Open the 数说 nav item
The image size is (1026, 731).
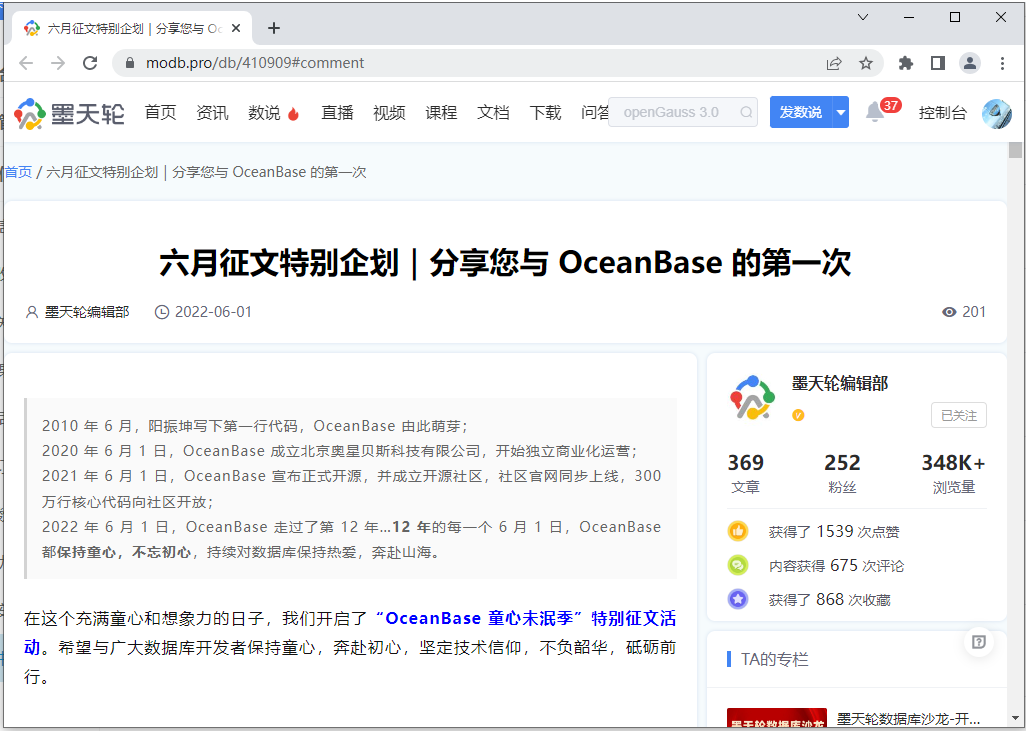(264, 113)
